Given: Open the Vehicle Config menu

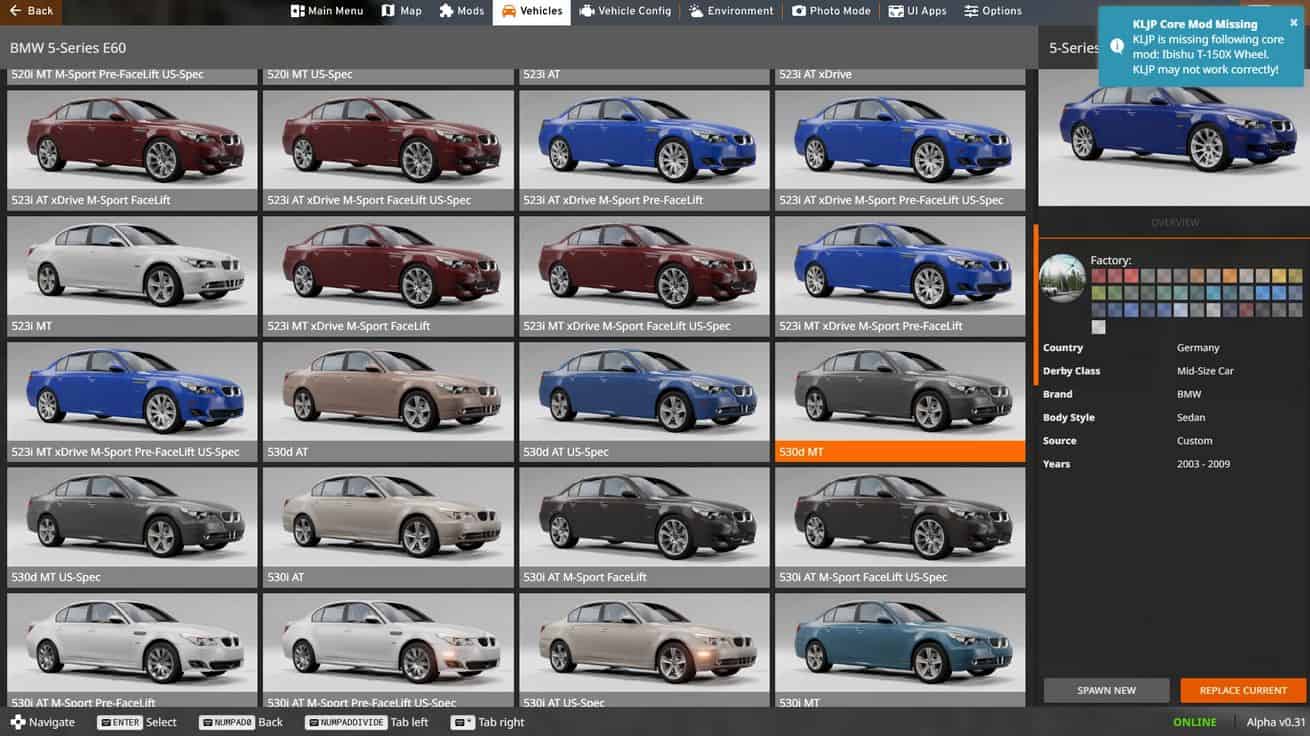Looking at the screenshot, I should click(625, 11).
